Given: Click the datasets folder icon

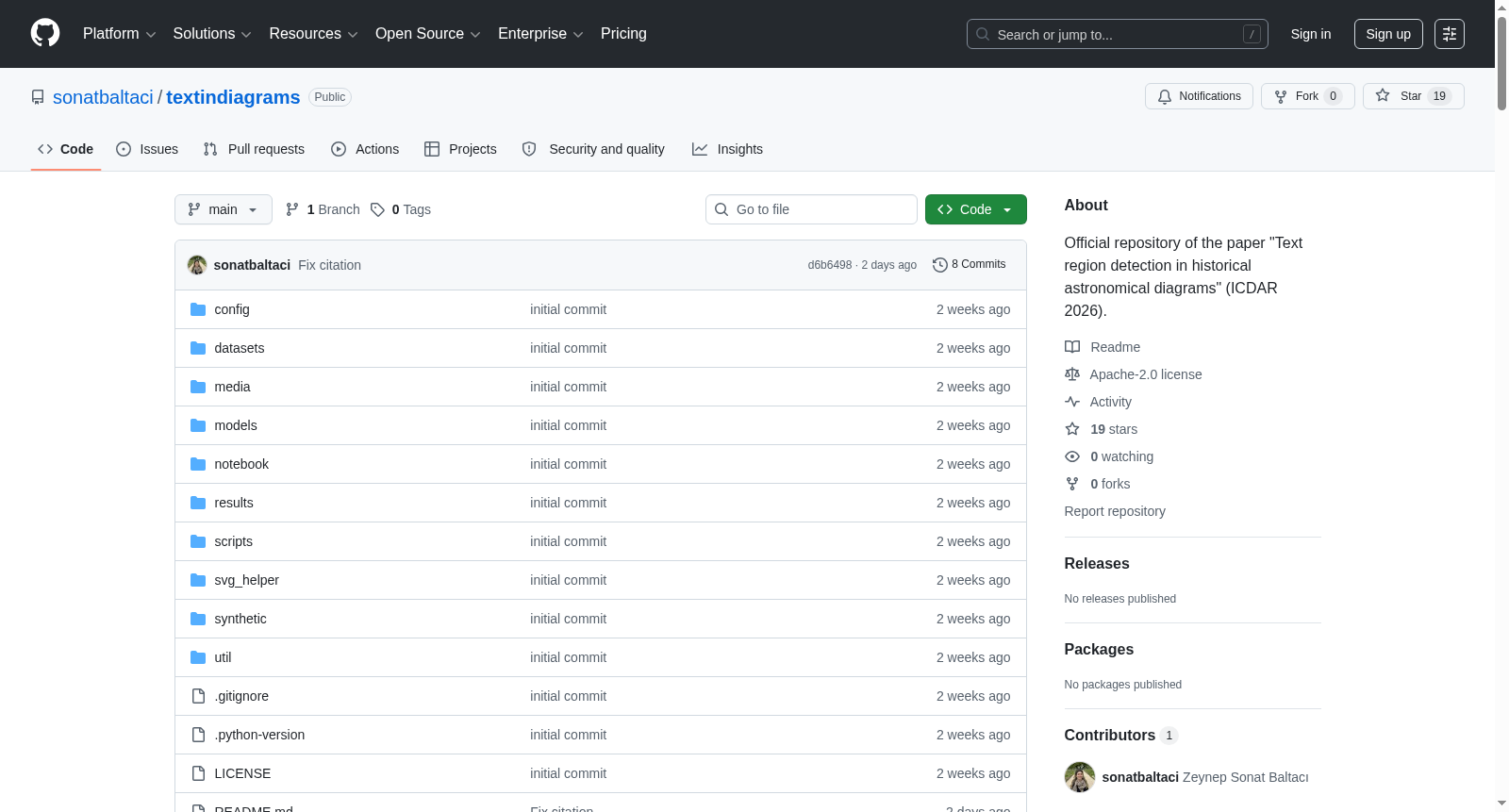Looking at the screenshot, I should point(198,348).
